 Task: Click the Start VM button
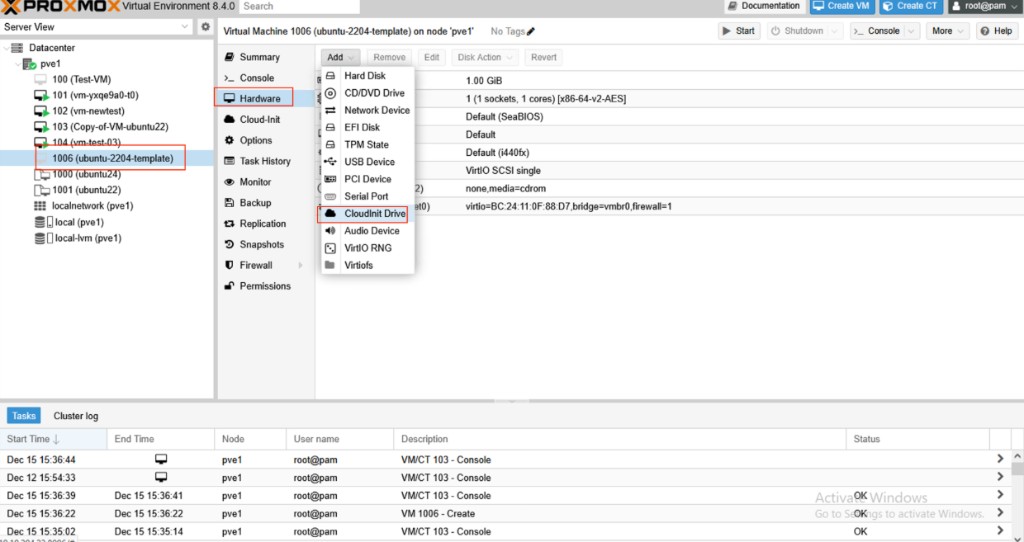coord(739,31)
